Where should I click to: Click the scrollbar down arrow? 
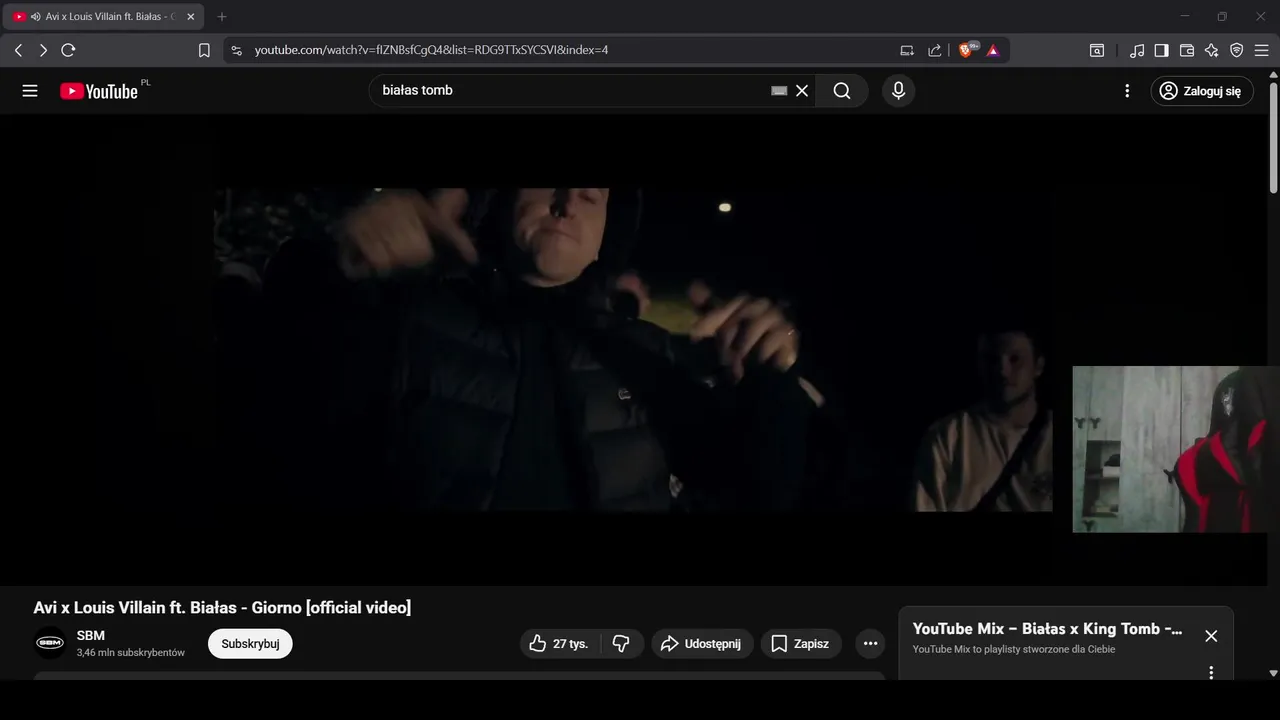click(x=1274, y=673)
